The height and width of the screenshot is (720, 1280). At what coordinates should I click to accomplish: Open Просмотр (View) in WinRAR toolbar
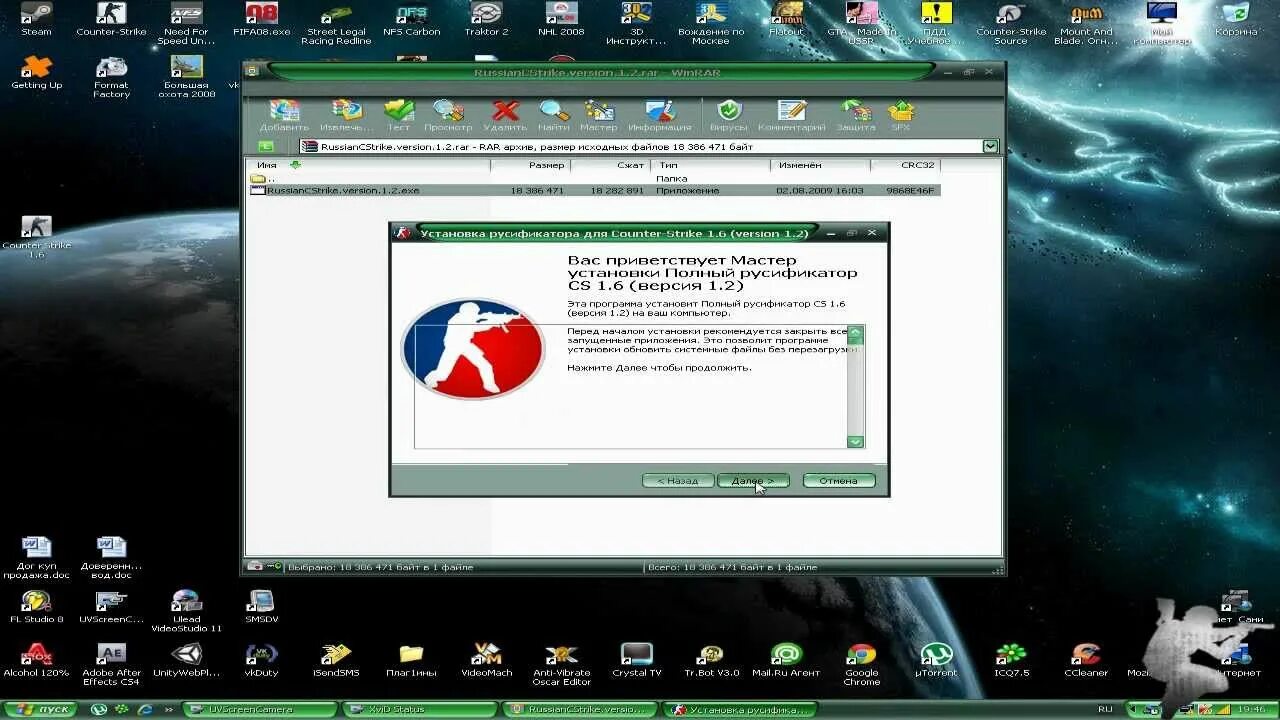click(448, 115)
